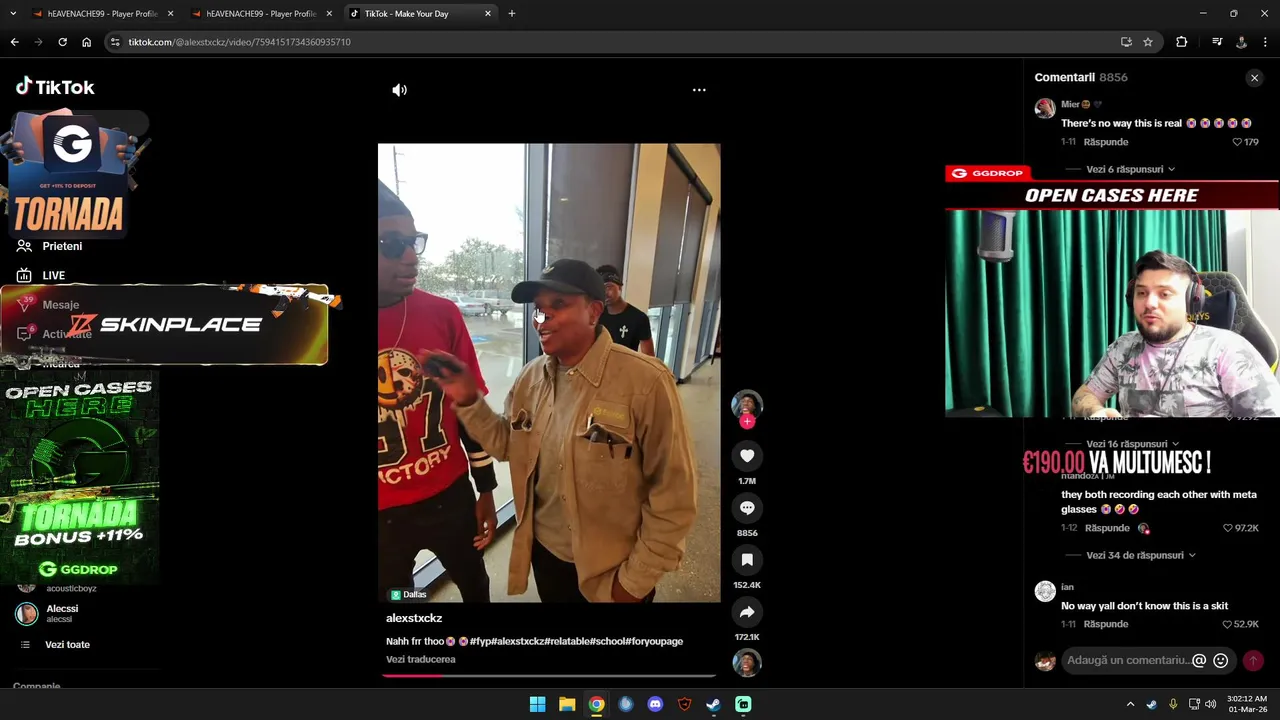Post comment with the red arrow button
This screenshot has height=720, width=1280.
1253,660
